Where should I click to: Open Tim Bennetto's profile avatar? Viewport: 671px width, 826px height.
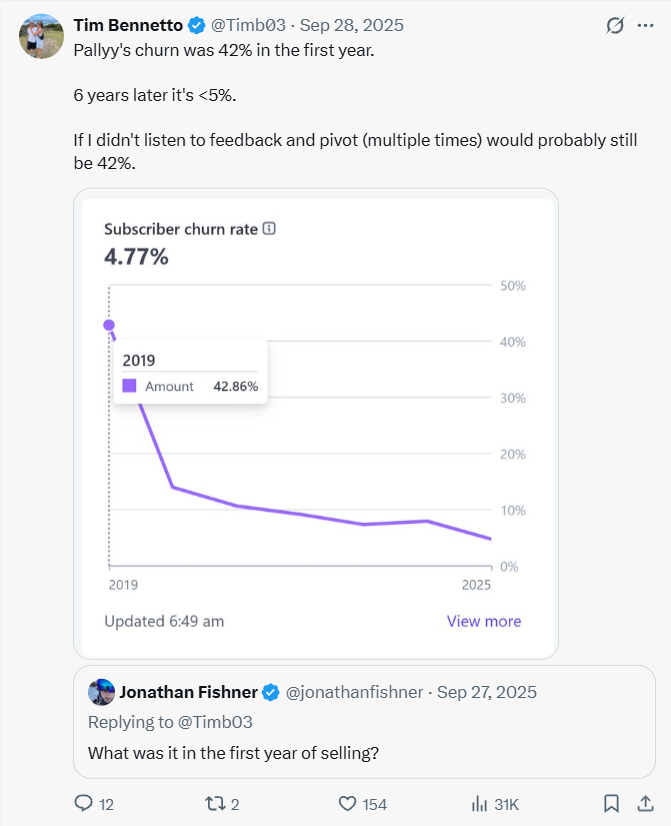tap(41, 36)
